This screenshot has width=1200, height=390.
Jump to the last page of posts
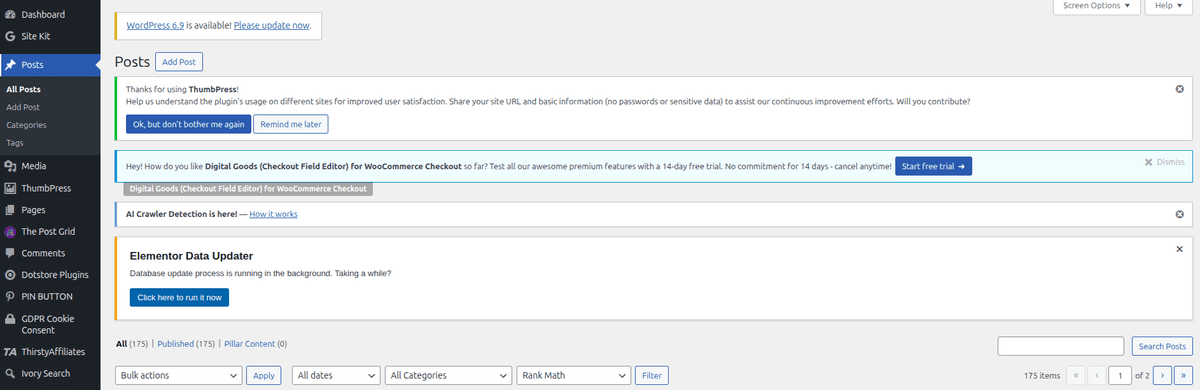click(1184, 376)
